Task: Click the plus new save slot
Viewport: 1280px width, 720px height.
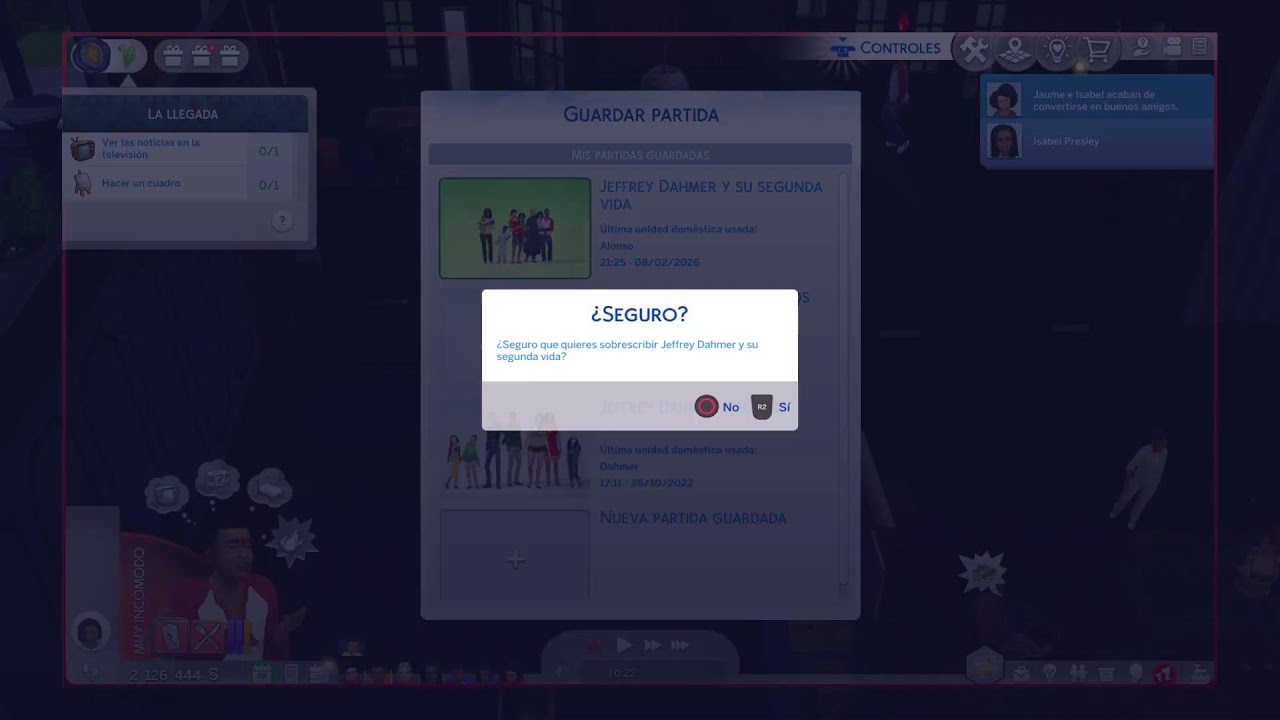Action: pos(515,560)
